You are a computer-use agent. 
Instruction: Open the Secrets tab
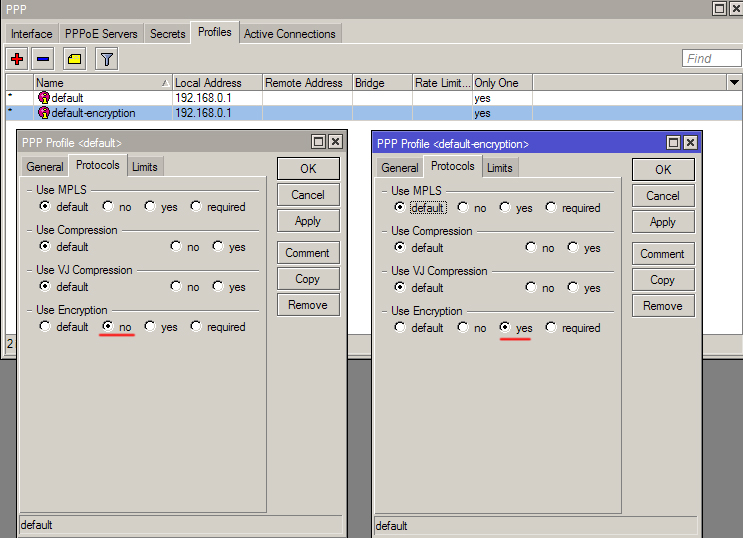click(167, 34)
